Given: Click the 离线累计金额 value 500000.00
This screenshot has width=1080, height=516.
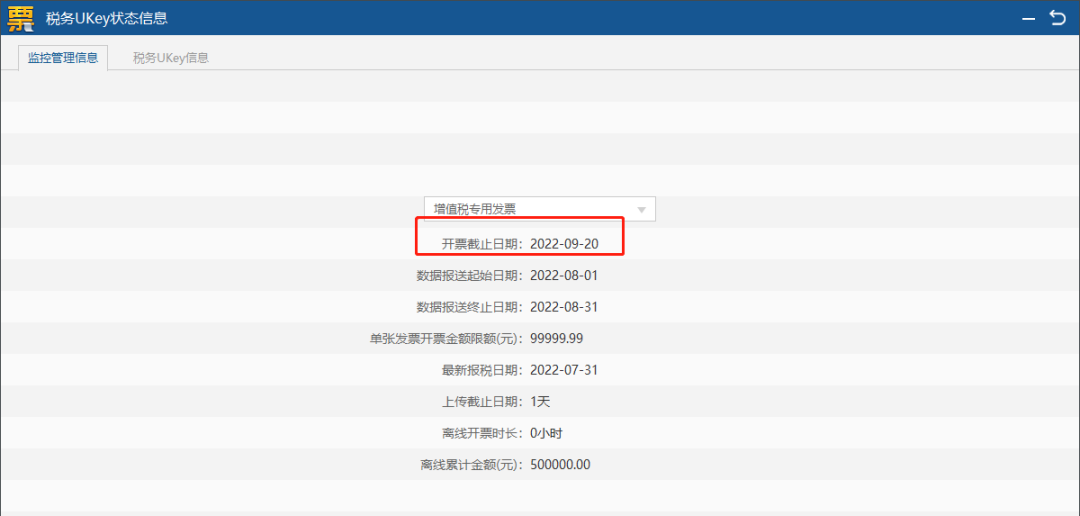Looking at the screenshot, I should point(561,464).
